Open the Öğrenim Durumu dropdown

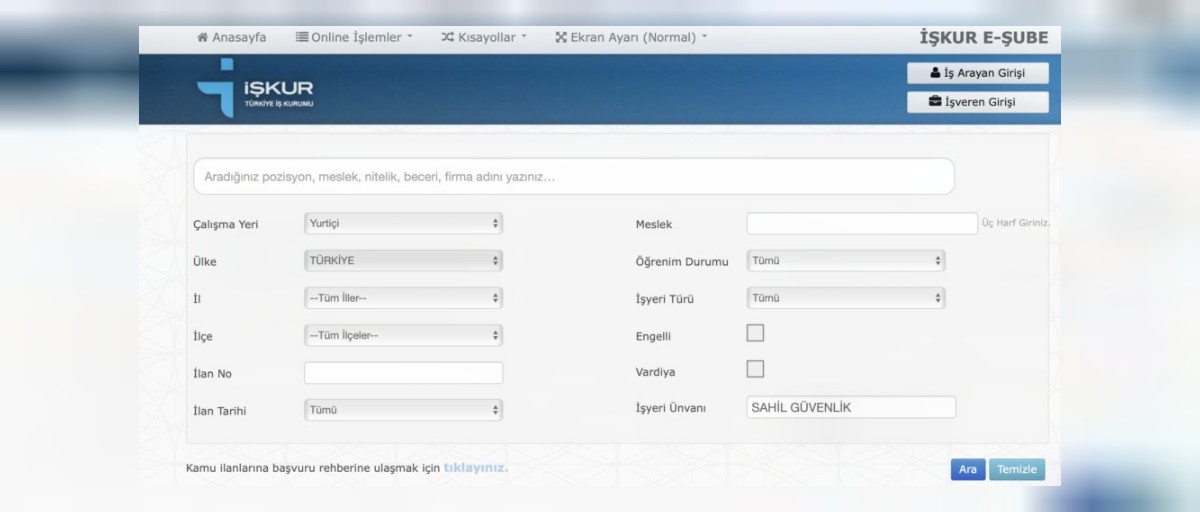(845, 261)
